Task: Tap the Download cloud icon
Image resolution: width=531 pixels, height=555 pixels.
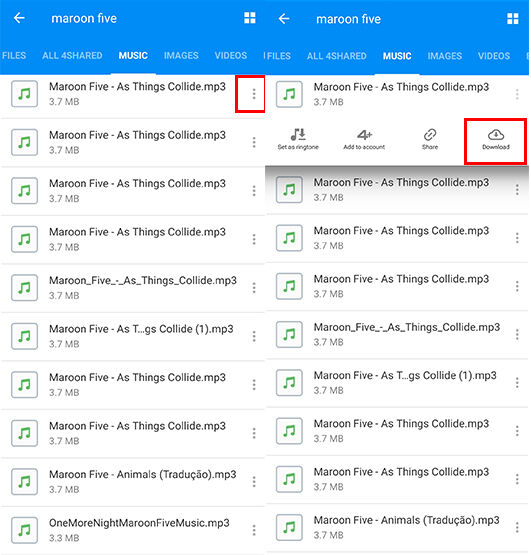Action: (x=496, y=135)
